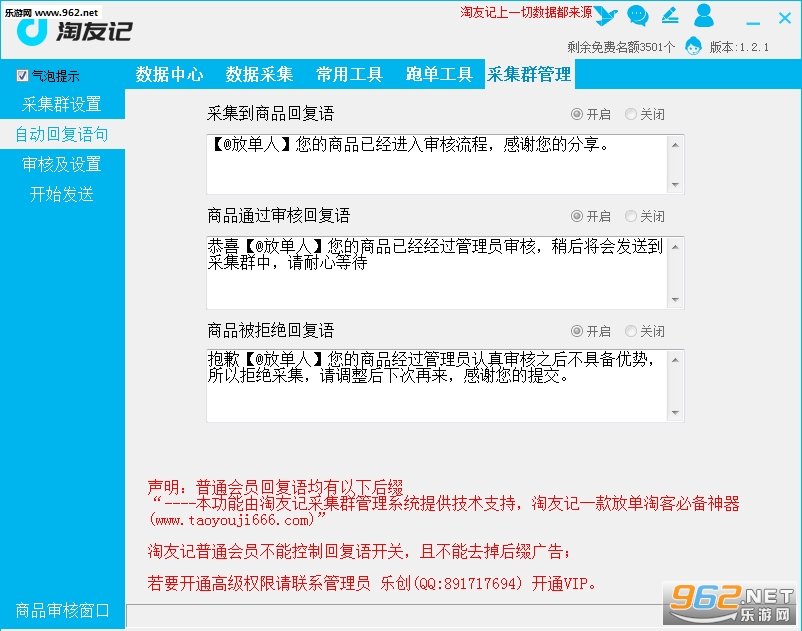Click the bottom status bar field
Viewport: 802px width, 631px height.
click(x=394, y=616)
